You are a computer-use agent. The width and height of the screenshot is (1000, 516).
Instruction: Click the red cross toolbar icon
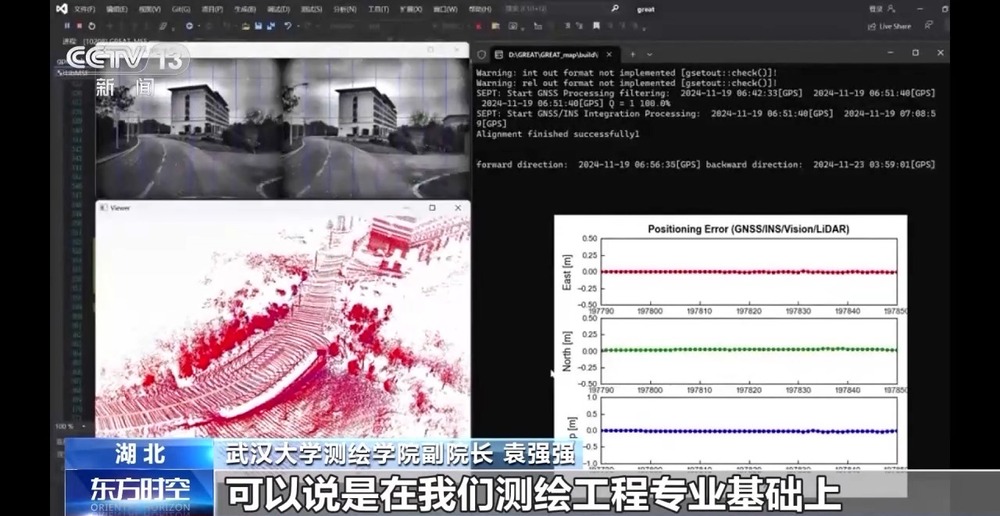pyautogui.click(x=478, y=26)
